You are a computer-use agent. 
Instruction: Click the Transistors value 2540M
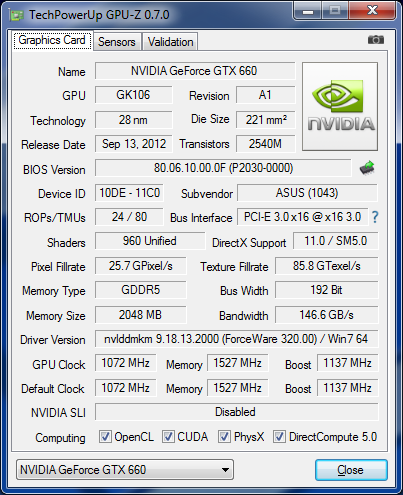266,144
